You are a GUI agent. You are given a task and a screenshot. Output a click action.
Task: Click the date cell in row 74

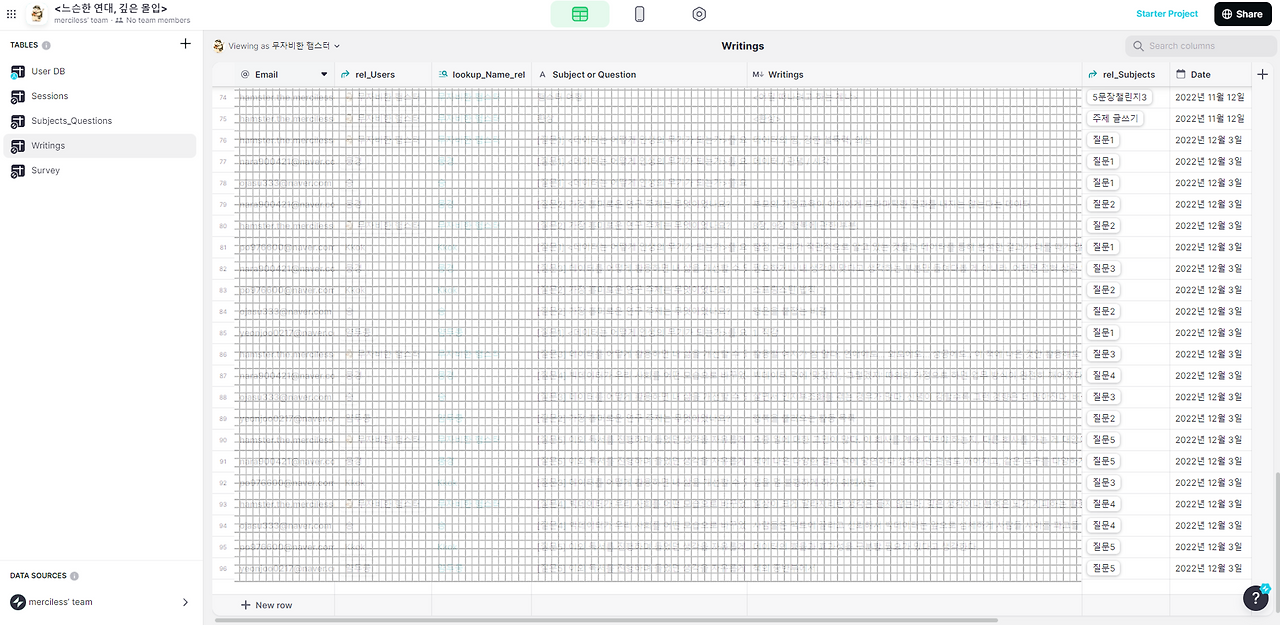click(1210, 97)
